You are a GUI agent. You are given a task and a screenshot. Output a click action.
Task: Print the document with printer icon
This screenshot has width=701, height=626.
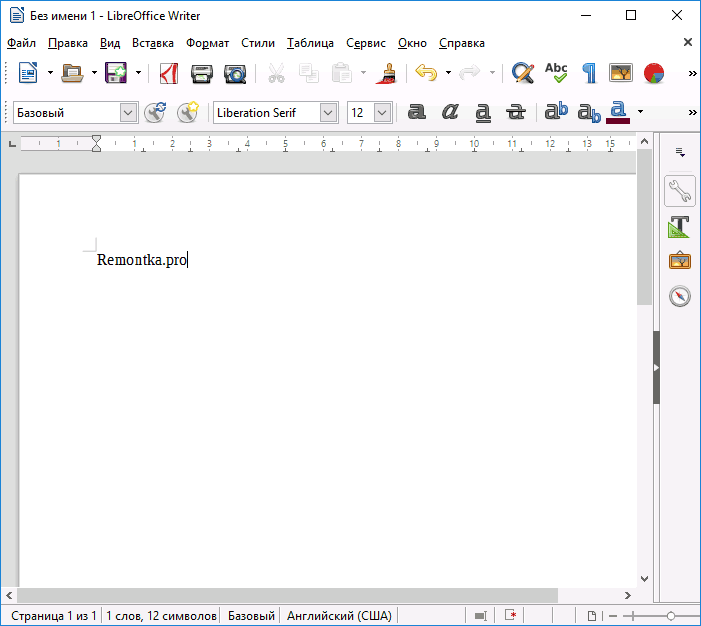[x=202, y=73]
